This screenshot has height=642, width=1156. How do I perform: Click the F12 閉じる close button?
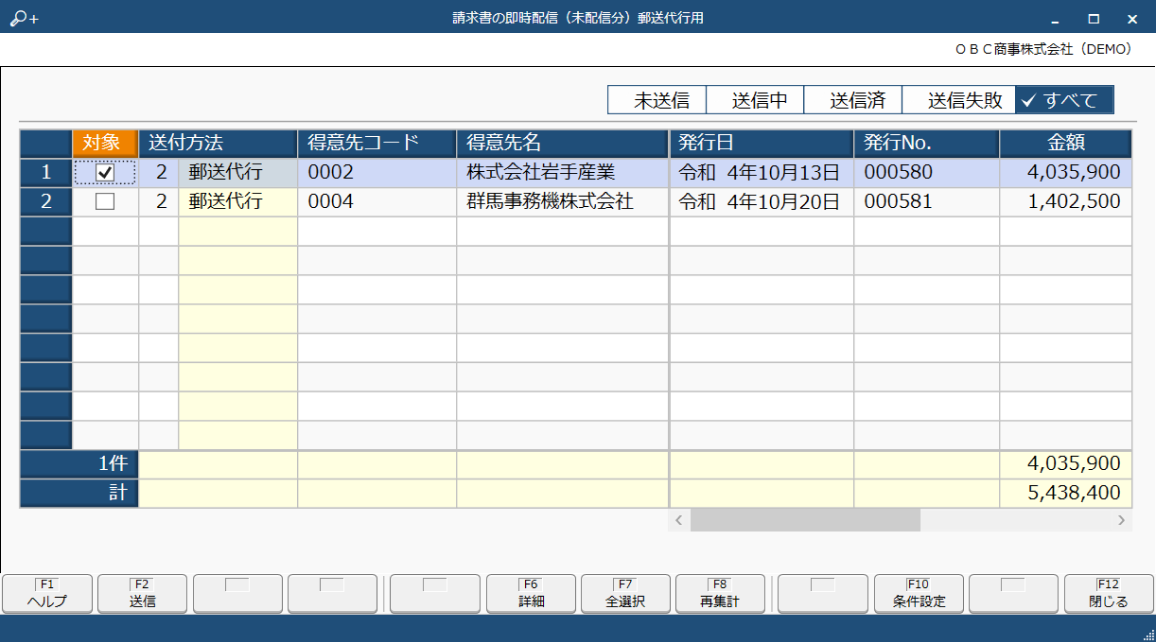click(x=1108, y=593)
